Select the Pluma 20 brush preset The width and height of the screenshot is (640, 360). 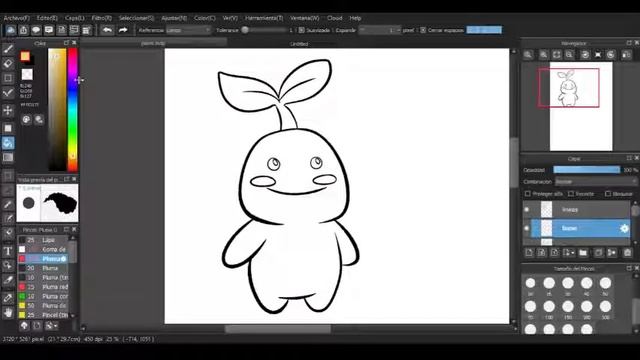(x=42, y=268)
